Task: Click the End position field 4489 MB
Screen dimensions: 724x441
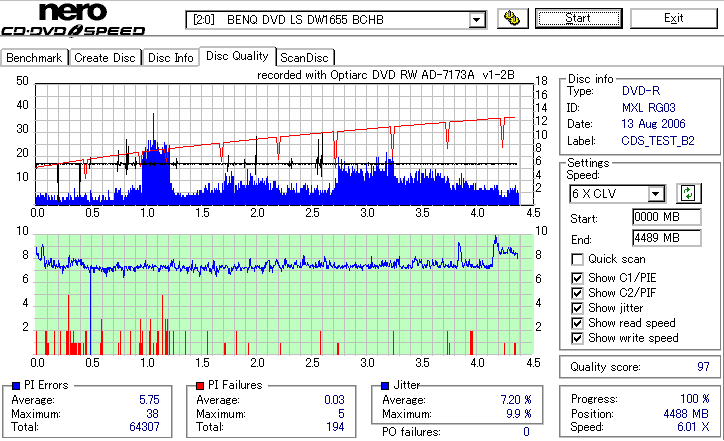Action: 666,238
